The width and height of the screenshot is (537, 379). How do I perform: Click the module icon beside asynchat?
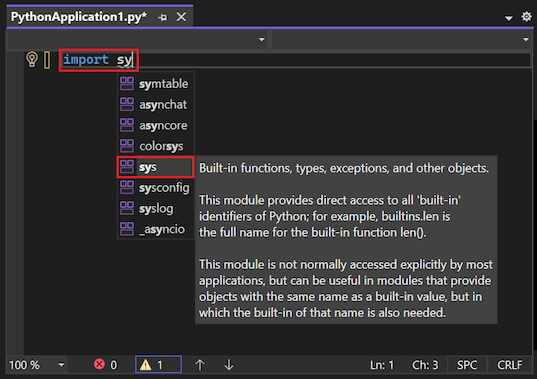click(127, 104)
